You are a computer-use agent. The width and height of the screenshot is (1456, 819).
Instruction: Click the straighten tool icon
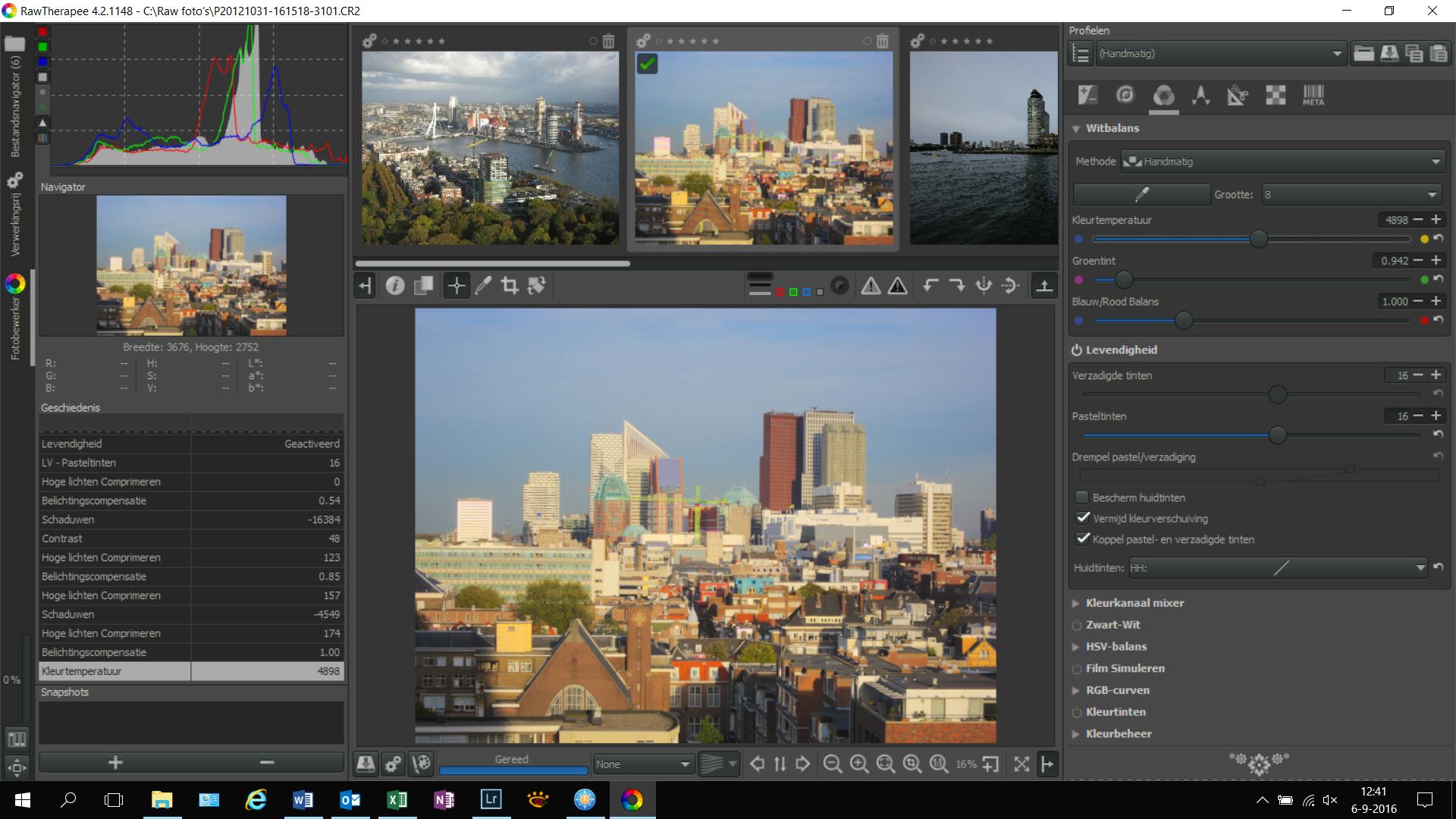[x=537, y=286]
